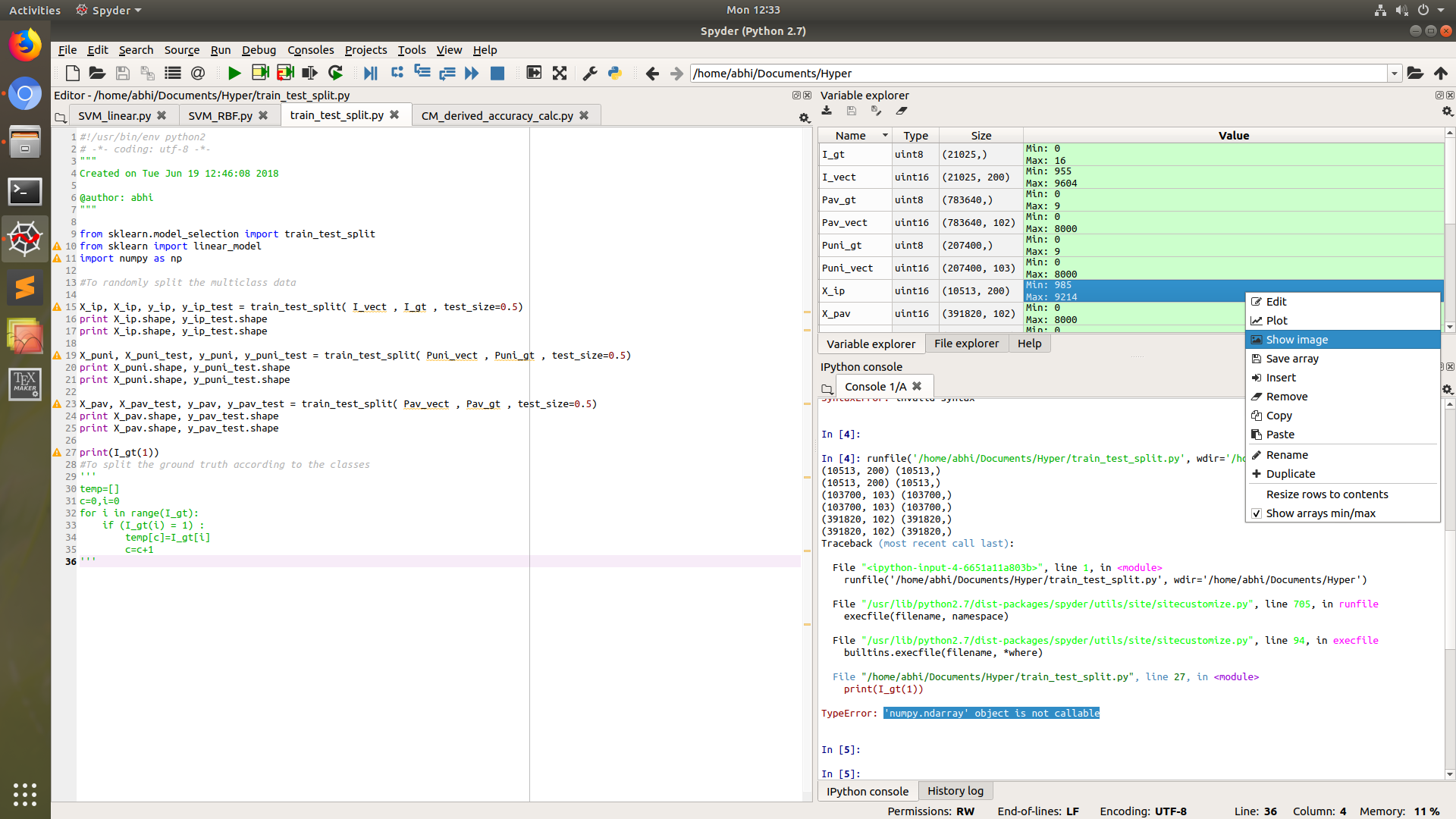1456x819 pixels.
Task: Run cell and advance icon
Action: (x=285, y=74)
